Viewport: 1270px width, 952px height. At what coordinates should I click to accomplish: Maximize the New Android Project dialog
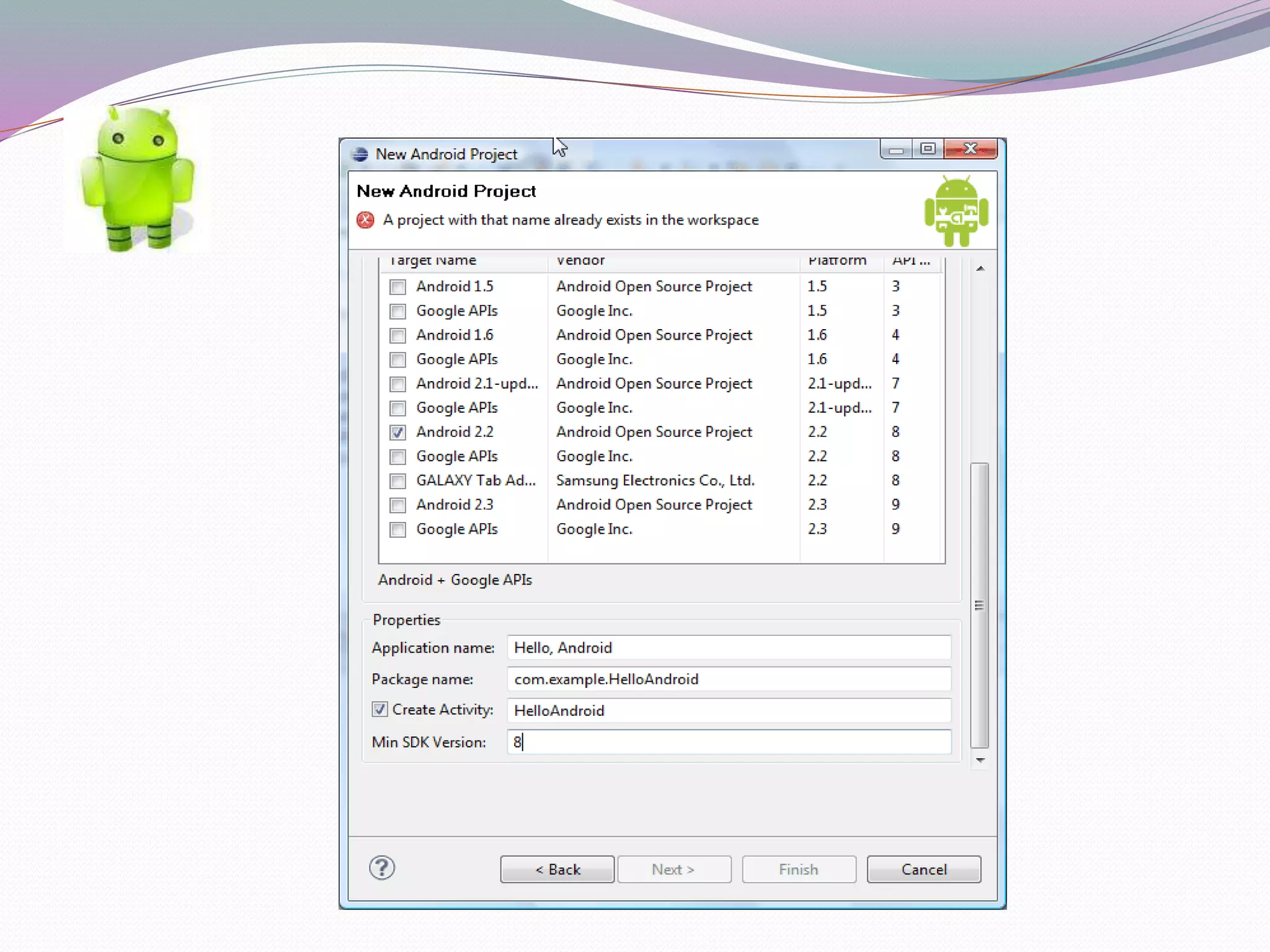928,149
